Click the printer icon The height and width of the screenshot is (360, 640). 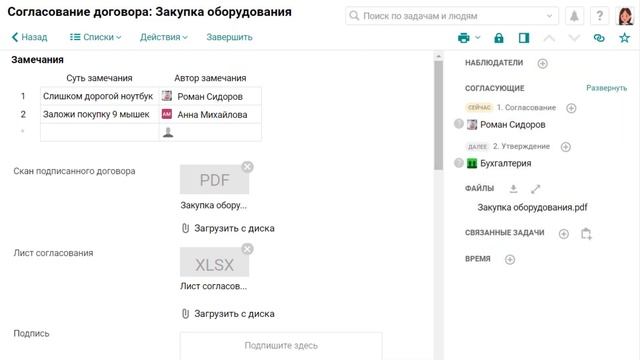(464, 38)
